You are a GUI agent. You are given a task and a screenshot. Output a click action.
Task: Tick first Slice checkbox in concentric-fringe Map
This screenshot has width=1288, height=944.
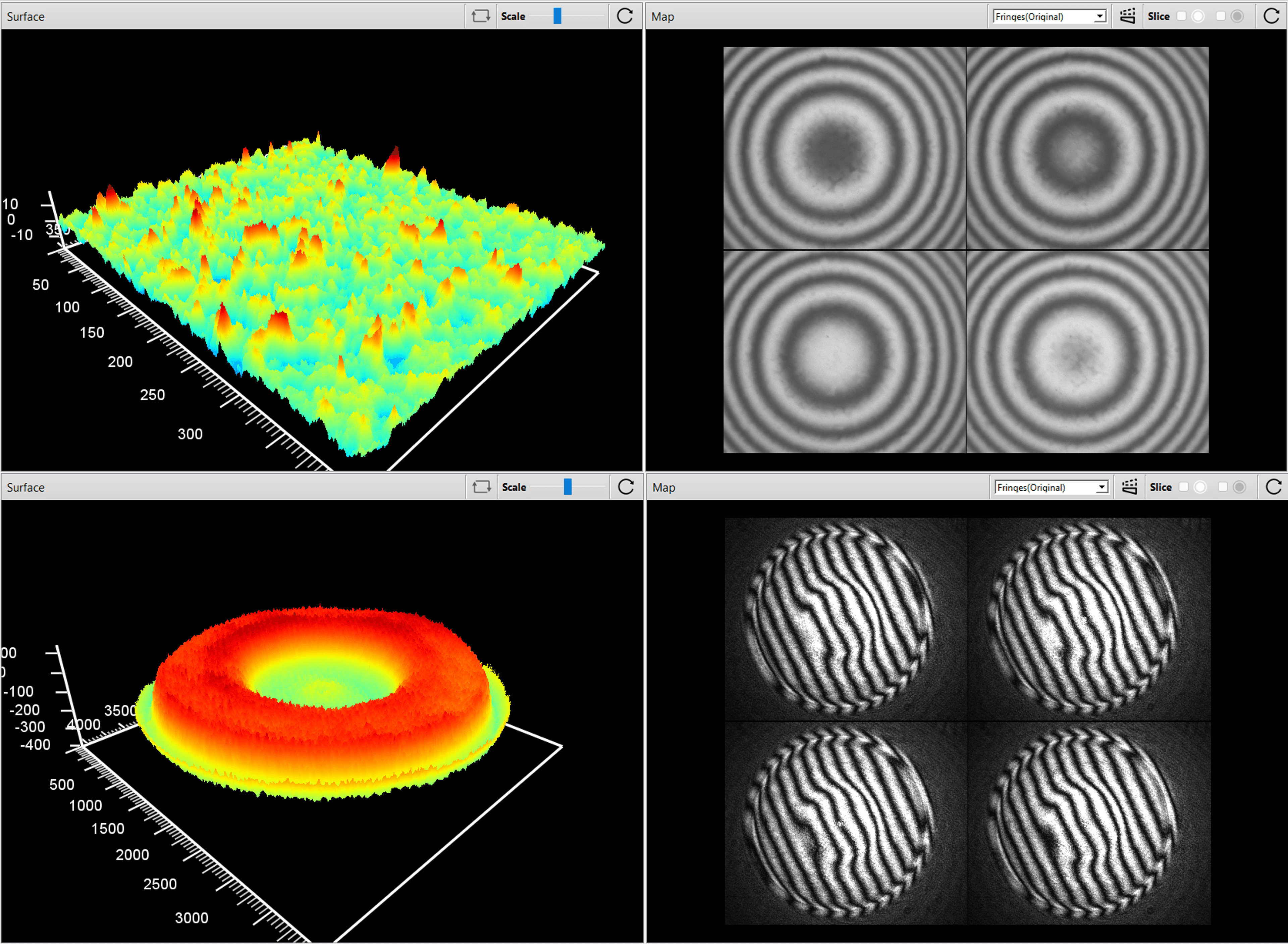pyautogui.click(x=1182, y=16)
